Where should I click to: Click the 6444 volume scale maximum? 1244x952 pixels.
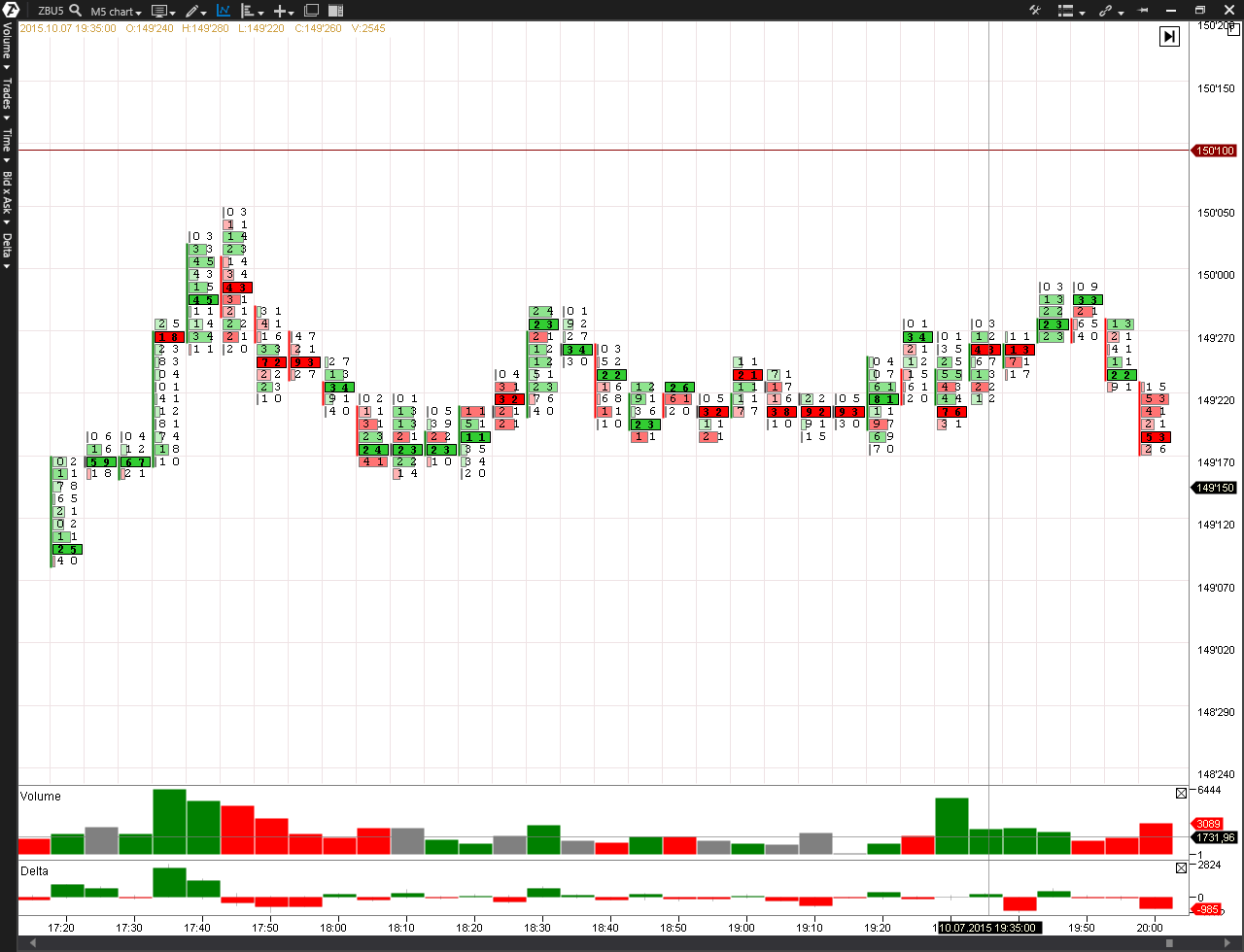click(x=1211, y=792)
